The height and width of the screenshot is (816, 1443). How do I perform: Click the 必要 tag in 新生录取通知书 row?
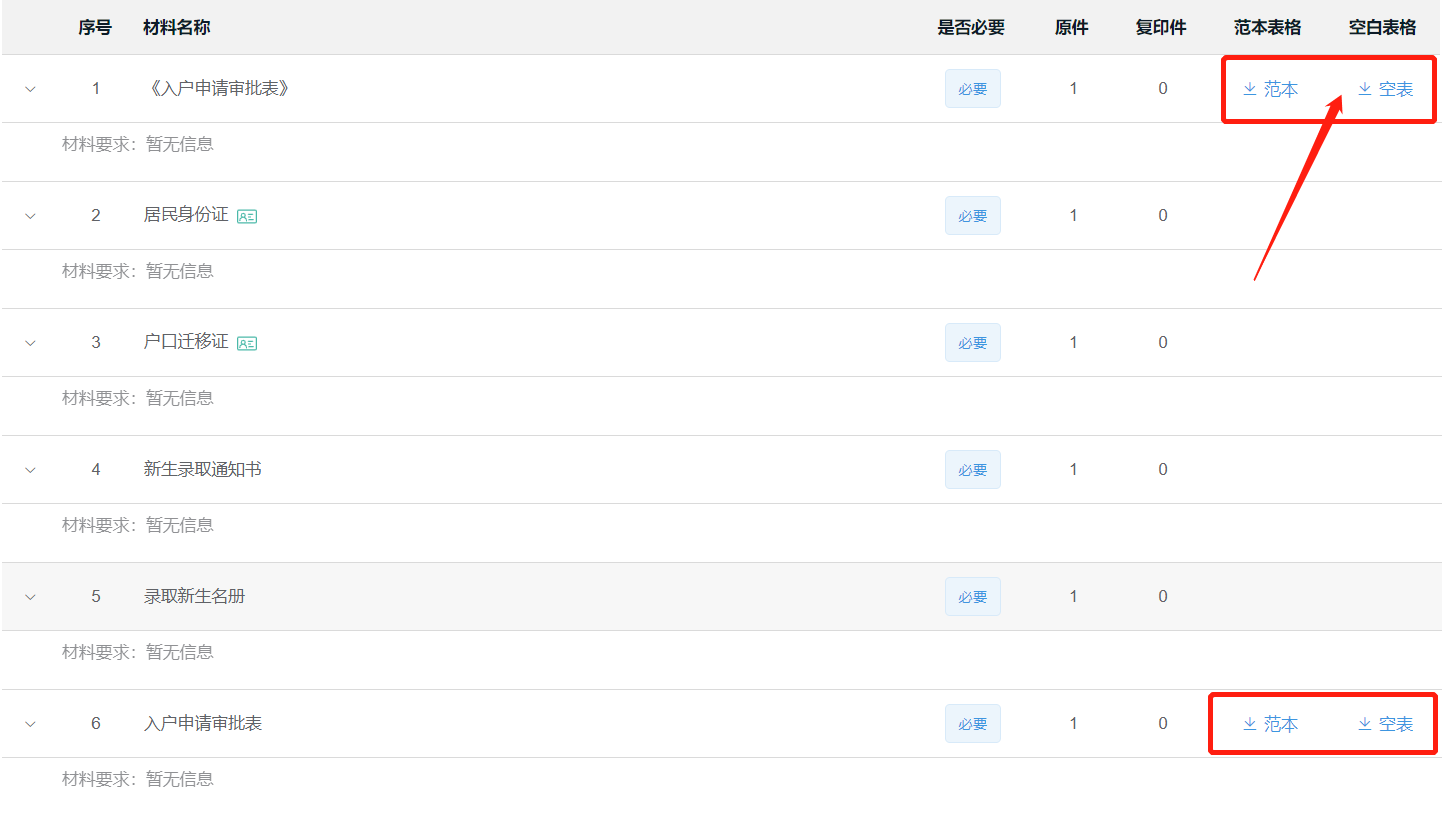click(972, 470)
